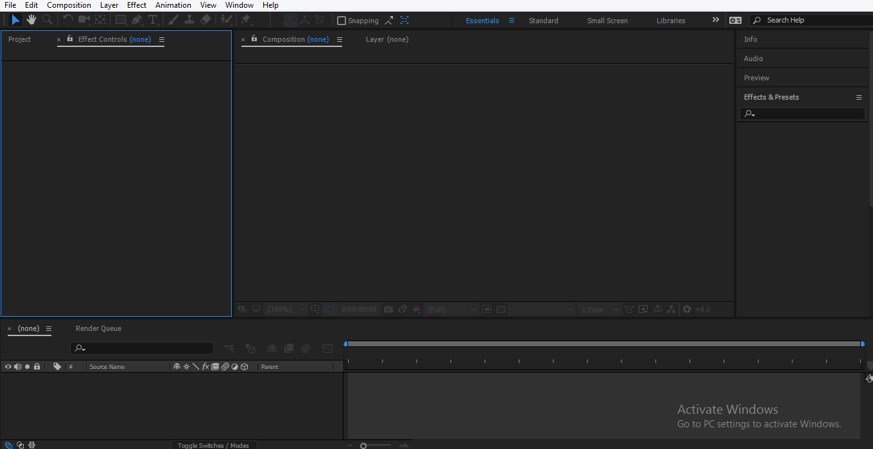Open Composition panel hamburger menu
This screenshot has height=449, width=873.
coord(339,40)
